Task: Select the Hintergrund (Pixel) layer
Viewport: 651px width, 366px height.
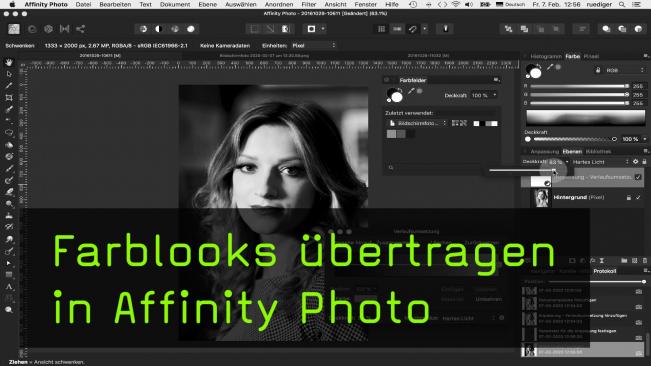Action: pos(582,198)
